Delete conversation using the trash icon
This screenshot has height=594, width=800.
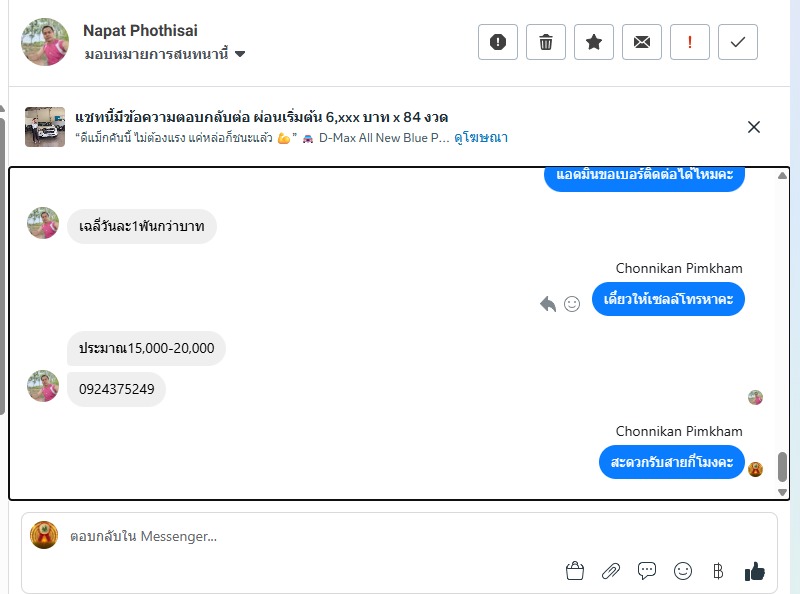546,42
